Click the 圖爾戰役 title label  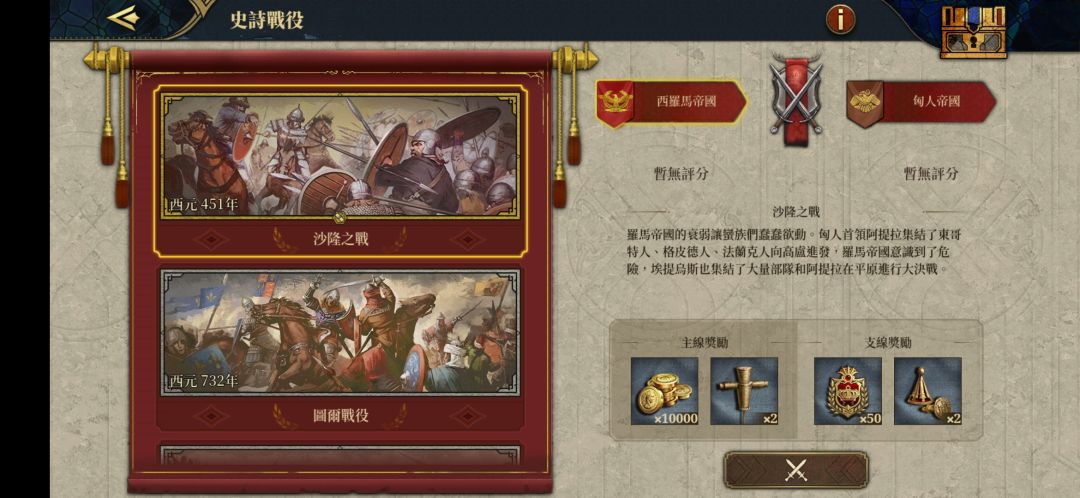point(340,415)
